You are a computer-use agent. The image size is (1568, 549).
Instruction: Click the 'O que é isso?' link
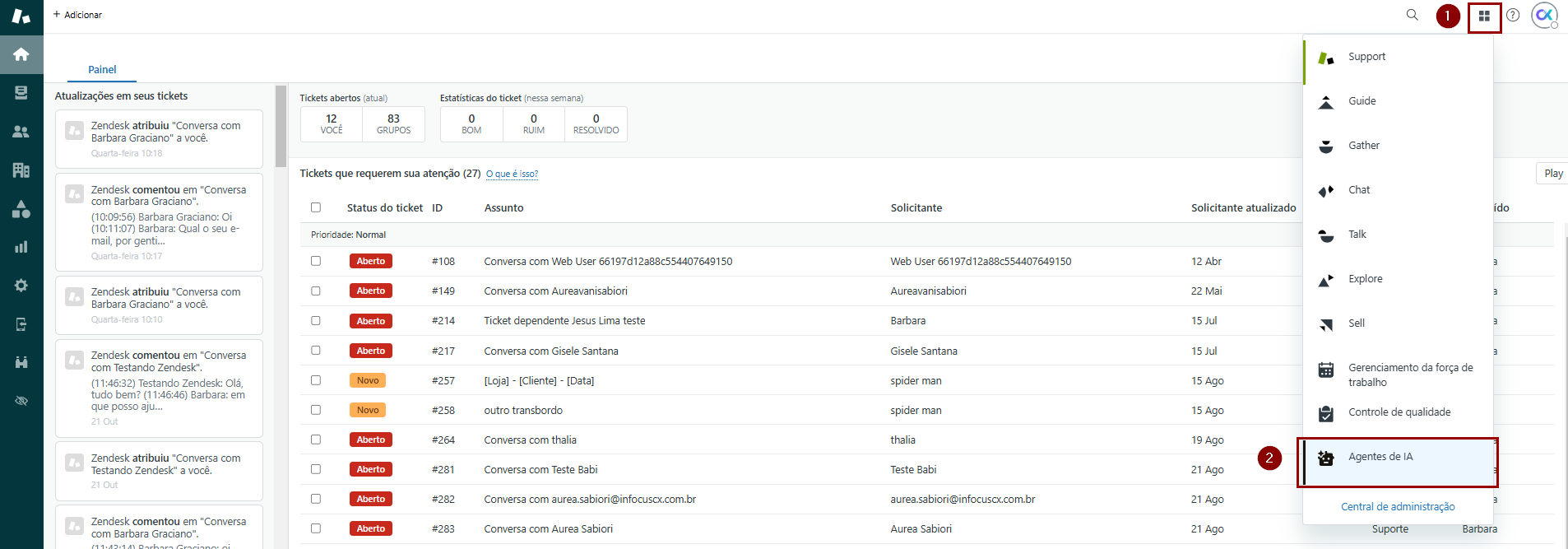coord(512,174)
